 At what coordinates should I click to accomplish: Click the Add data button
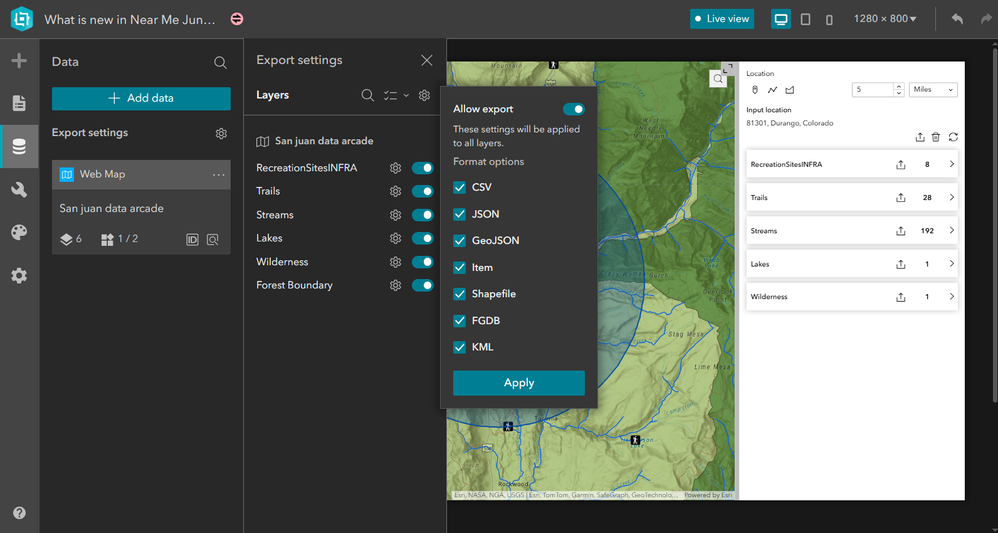(141, 99)
